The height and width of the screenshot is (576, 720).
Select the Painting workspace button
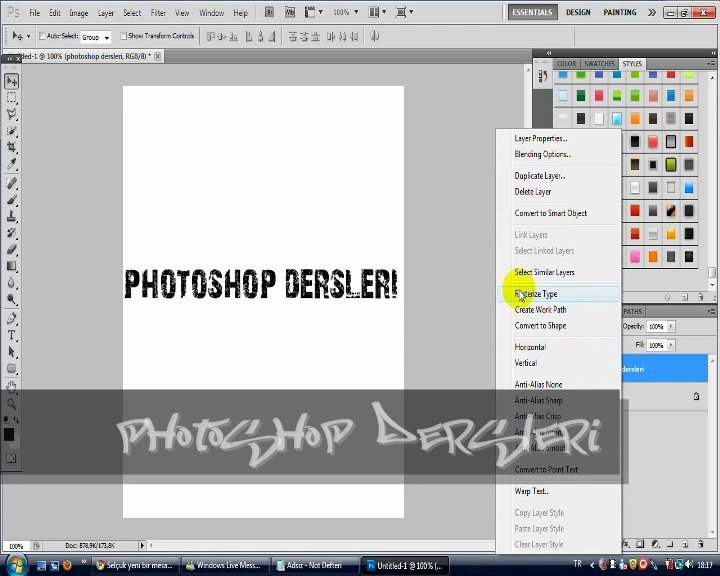click(x=619, y=12)
